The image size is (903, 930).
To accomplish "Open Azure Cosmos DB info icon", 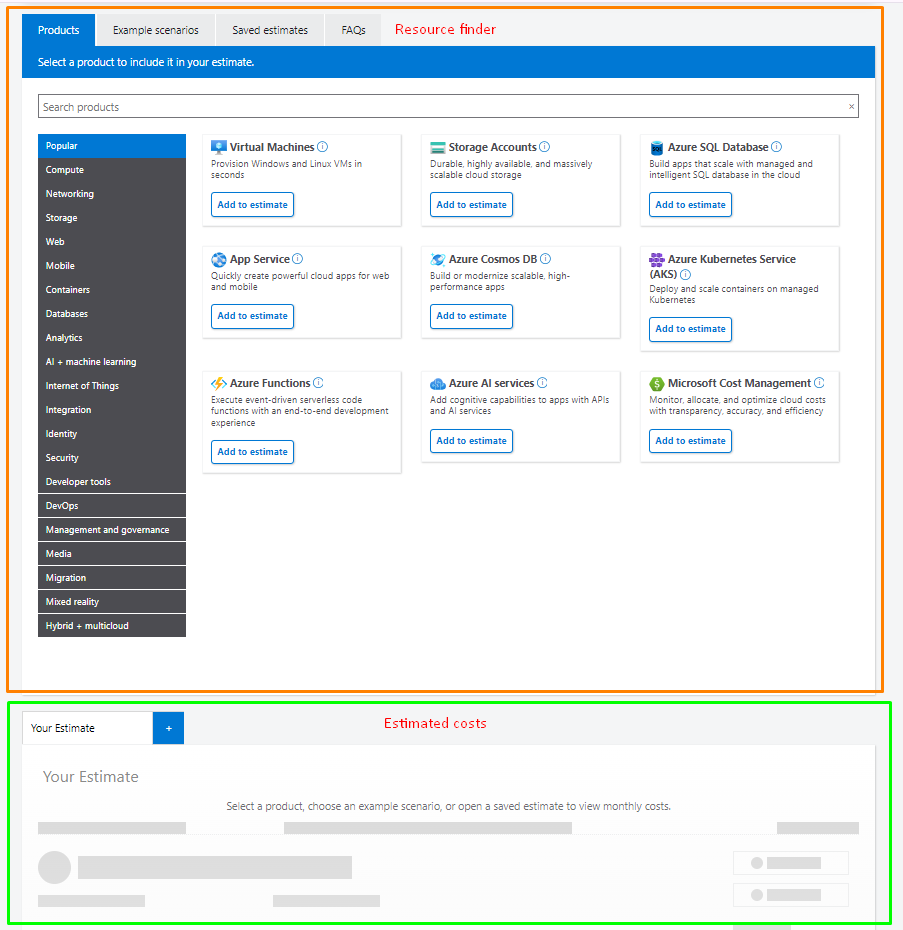I will [545, 259].
